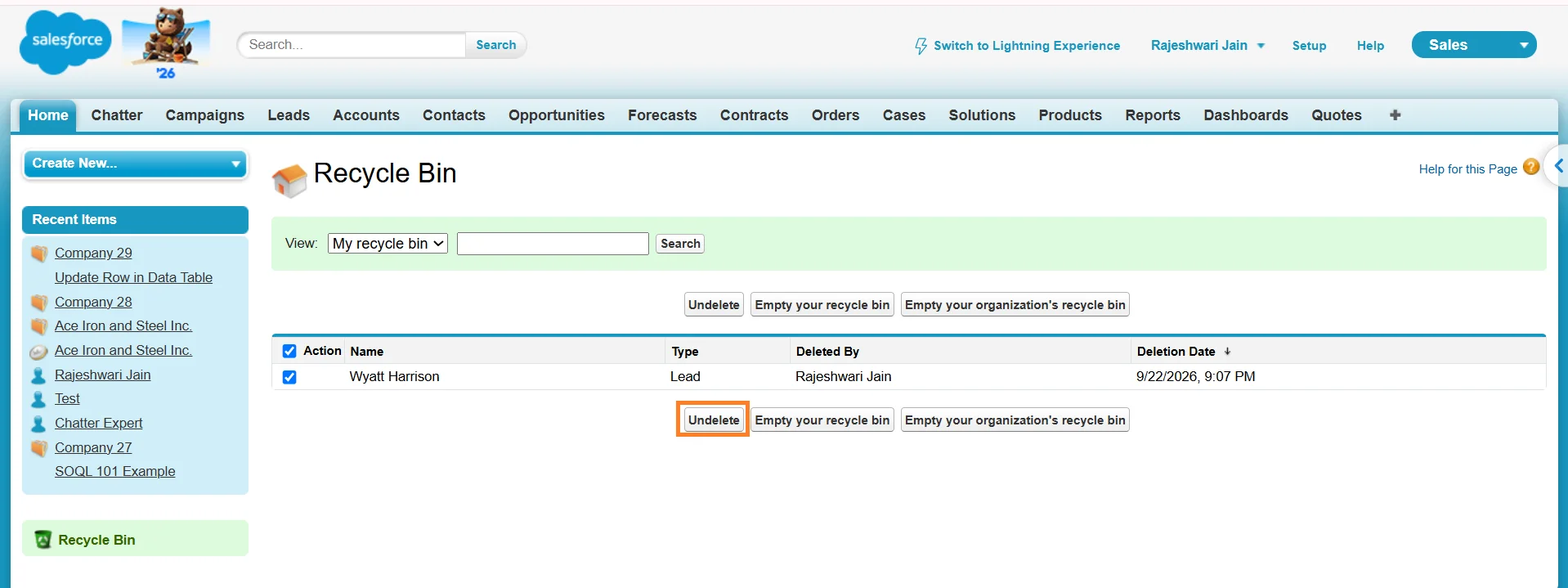
Task: Open the My recycle bin view dropdown
Action: [388, 244]
